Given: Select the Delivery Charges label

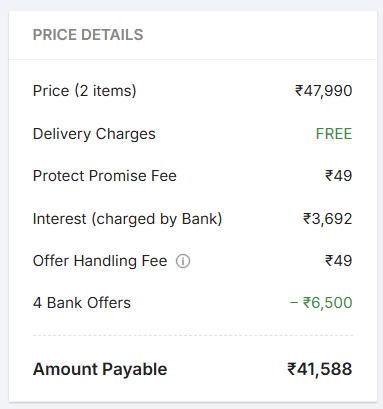Looking at the screenshot, I should (x=94, y=134).
